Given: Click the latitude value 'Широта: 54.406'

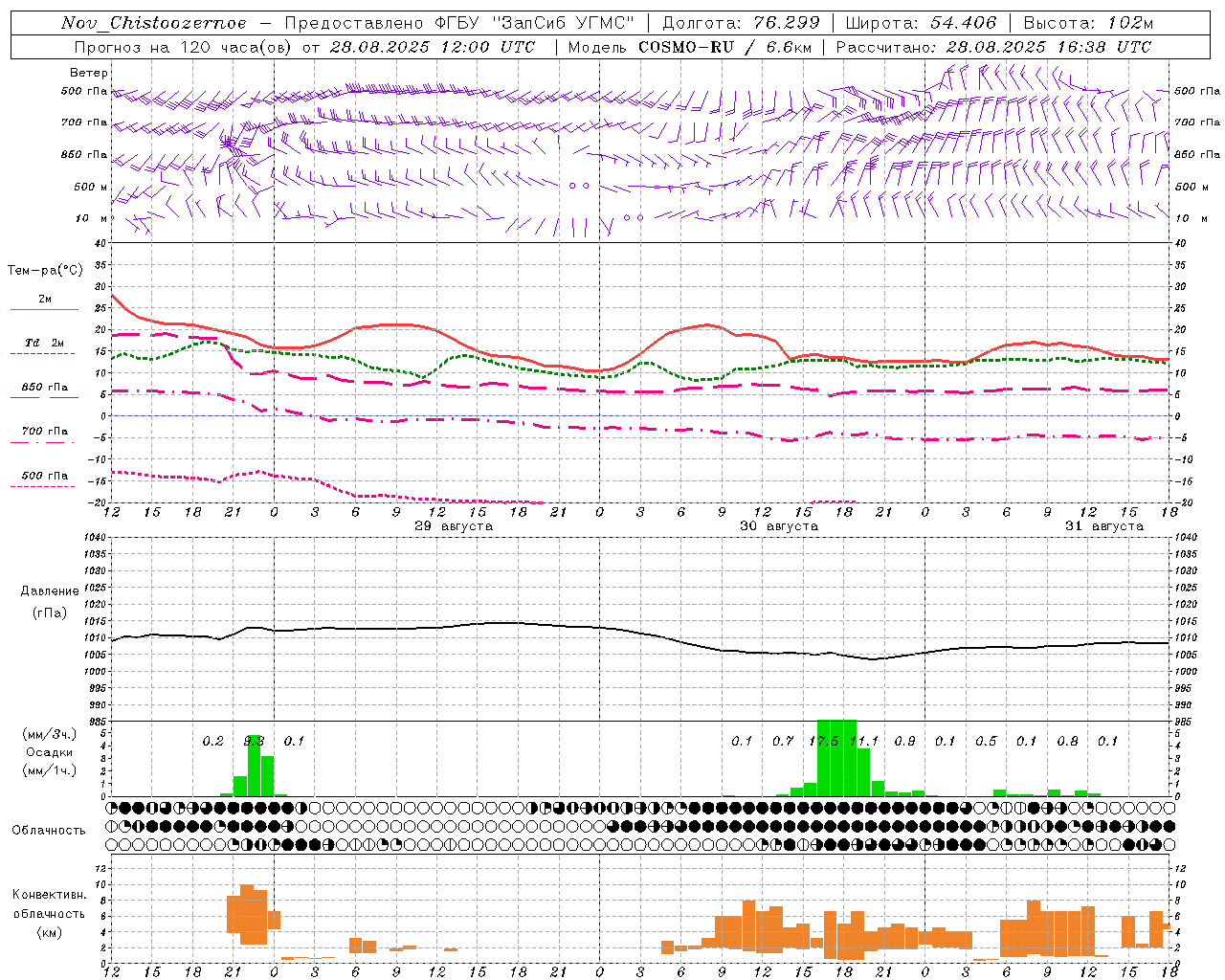Looking at the screenshot, I should [921, 23].
